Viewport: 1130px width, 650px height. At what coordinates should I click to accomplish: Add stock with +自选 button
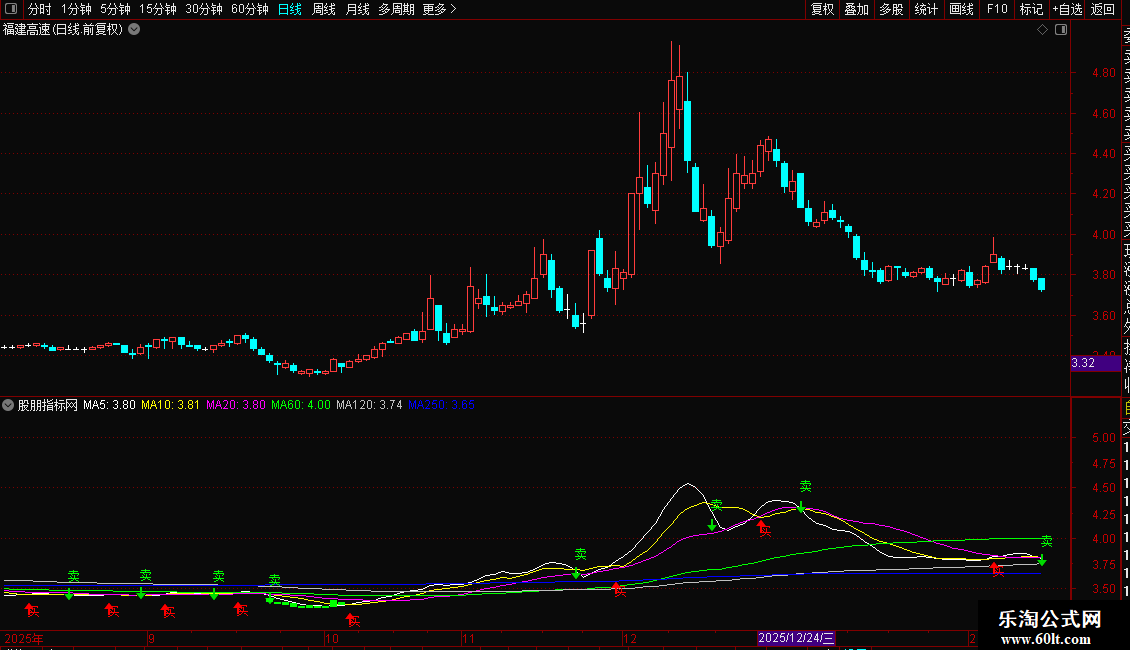click(1067, 9)
